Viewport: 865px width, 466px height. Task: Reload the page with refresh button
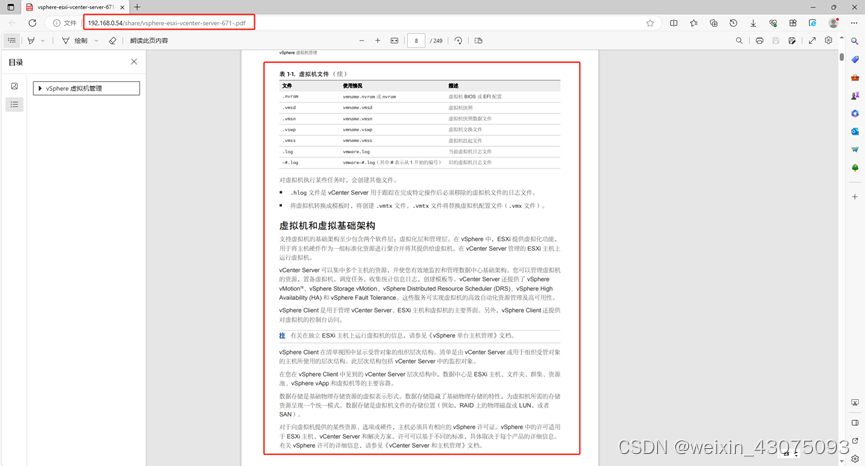pyautogui.click(x=33, y=23)
